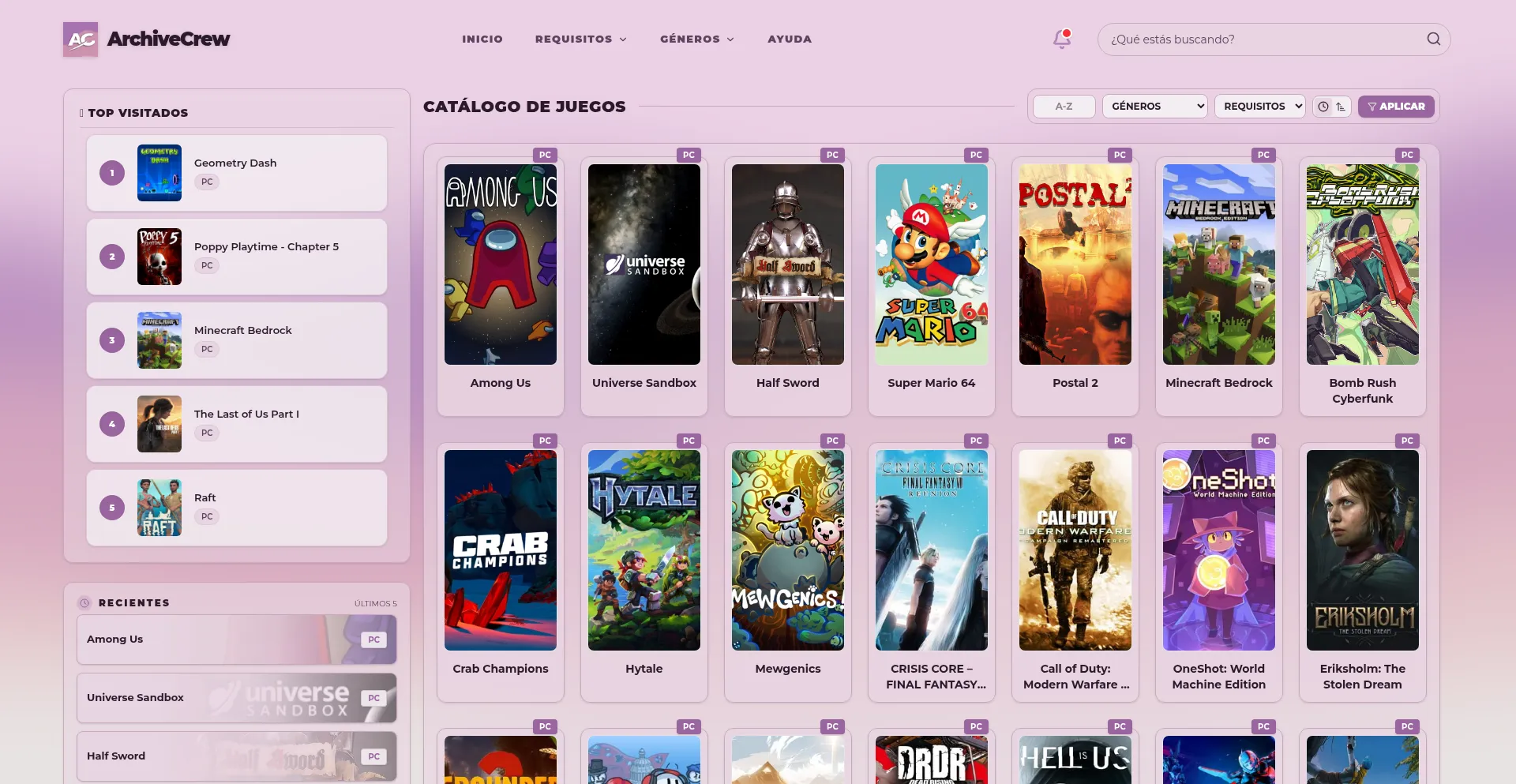Apply filters with the Aplicar button

1396,107
